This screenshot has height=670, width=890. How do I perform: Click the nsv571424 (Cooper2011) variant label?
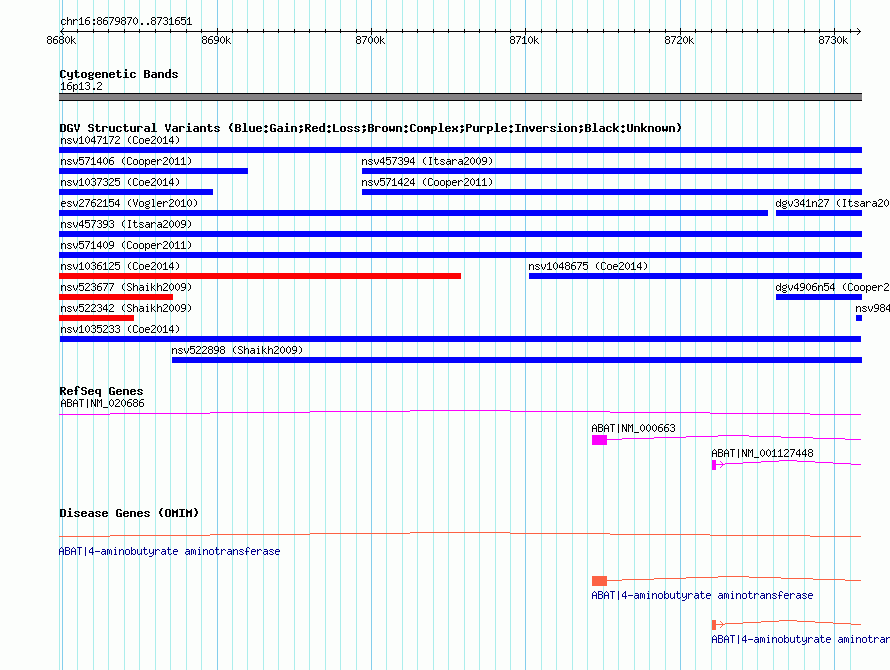tap(427, 182)
